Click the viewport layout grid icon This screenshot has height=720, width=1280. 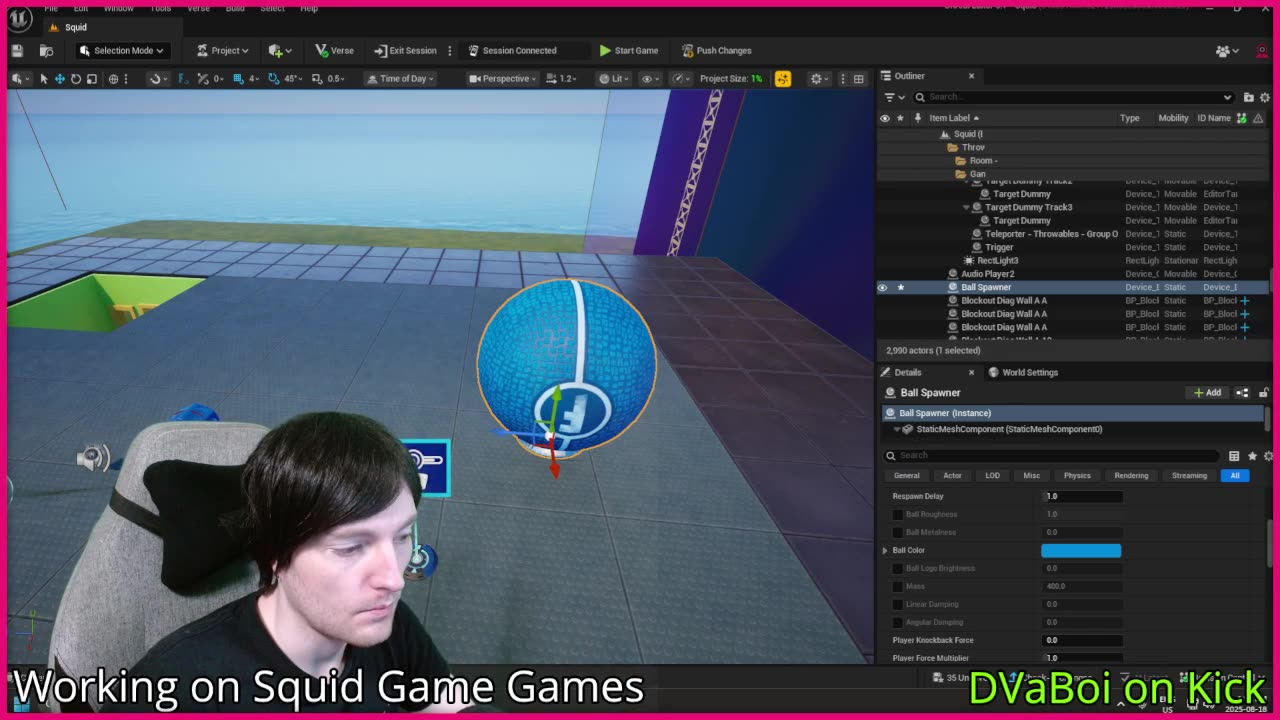[x=859, y=79]
